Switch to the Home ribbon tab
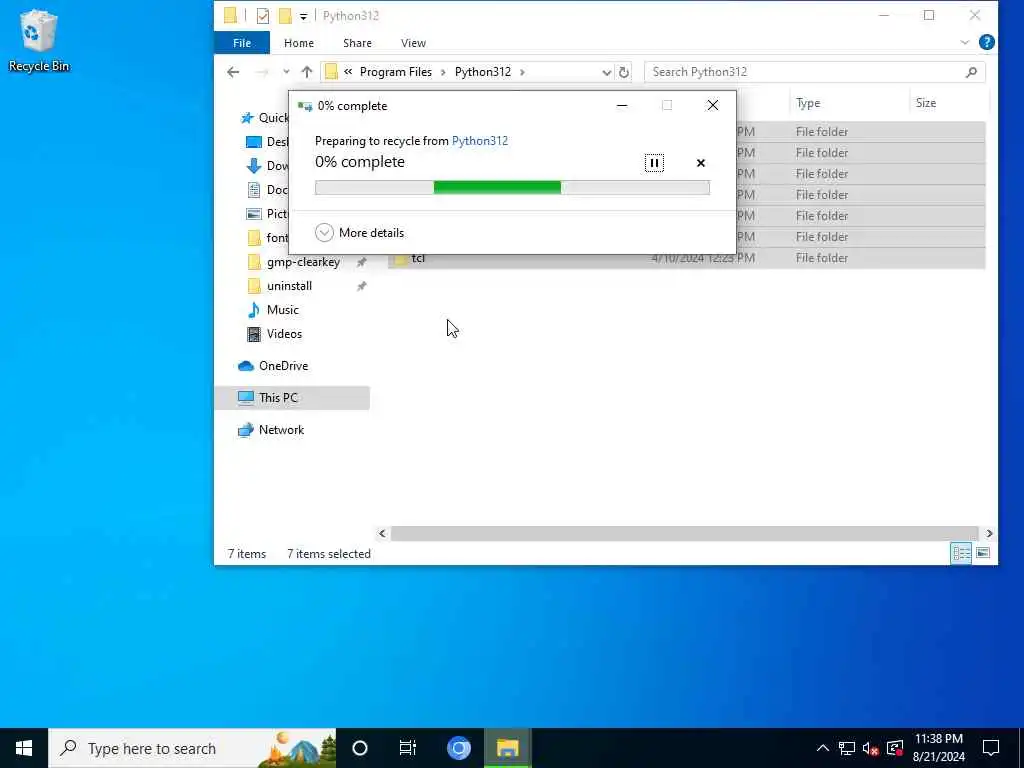Viewport: 1024px width, 768px height. pos(299,43)
